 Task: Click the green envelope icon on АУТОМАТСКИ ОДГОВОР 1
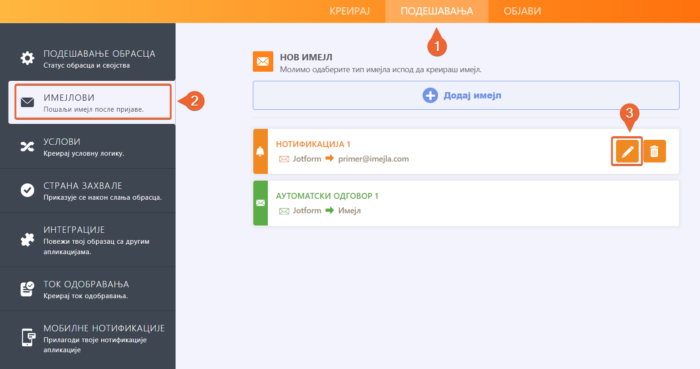tap(260, 203)
